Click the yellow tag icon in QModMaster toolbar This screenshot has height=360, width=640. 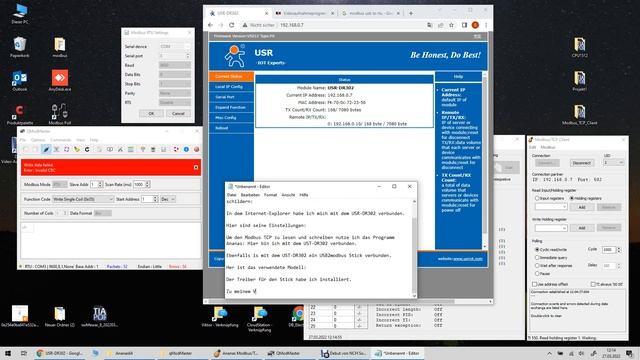tap(77, 150)
